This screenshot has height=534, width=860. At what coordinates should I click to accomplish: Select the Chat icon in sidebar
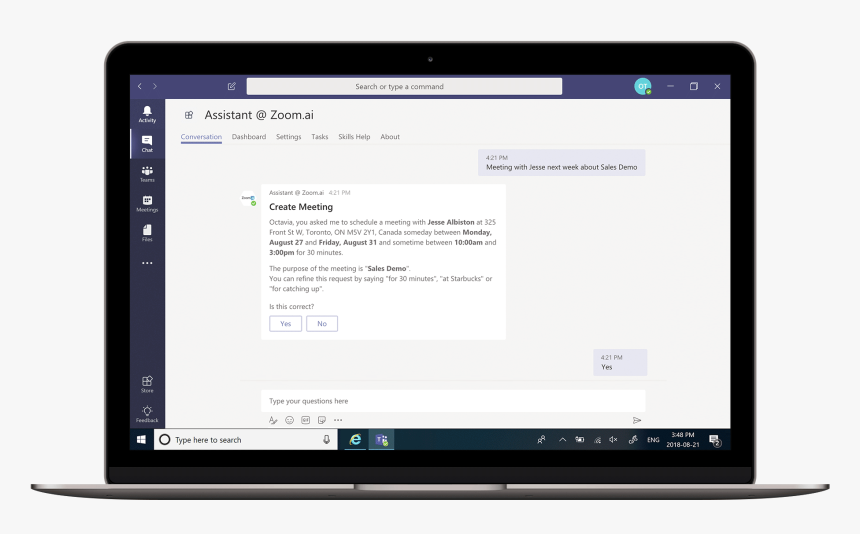click(x=147, y=144)
